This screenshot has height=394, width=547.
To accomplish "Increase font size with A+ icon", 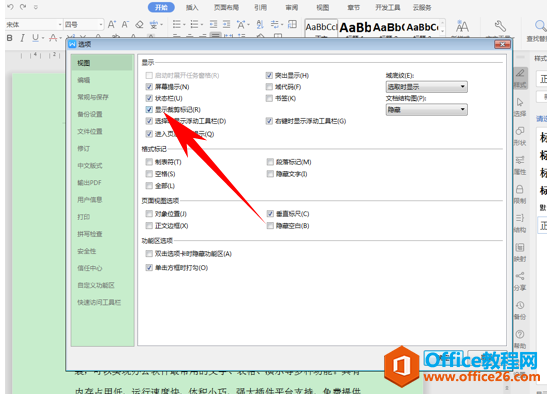I will [x=112, y=24].
